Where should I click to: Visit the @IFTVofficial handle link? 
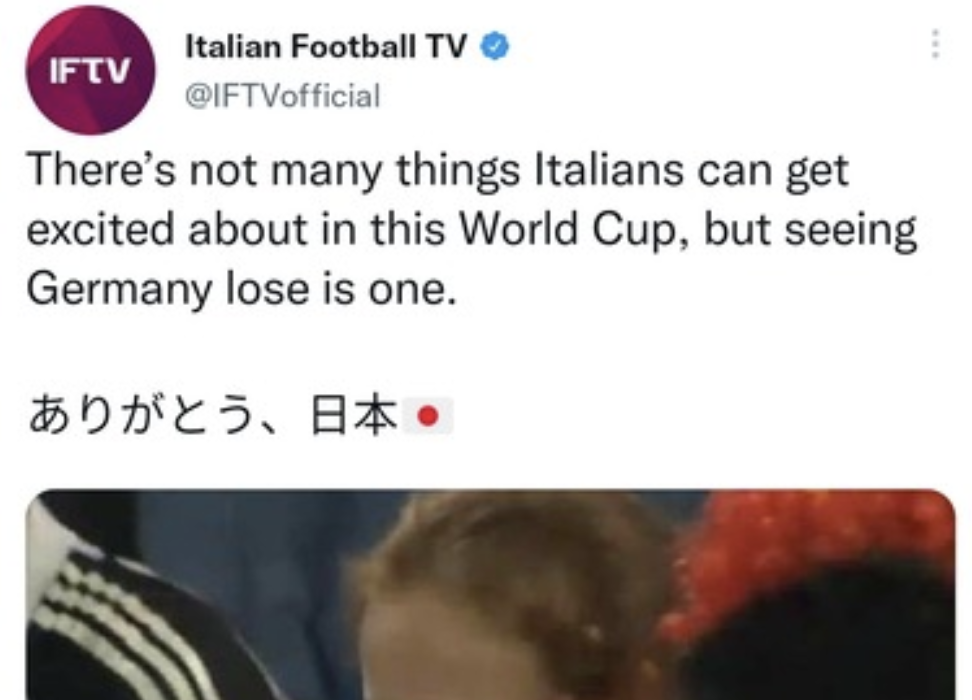(283, 96)
